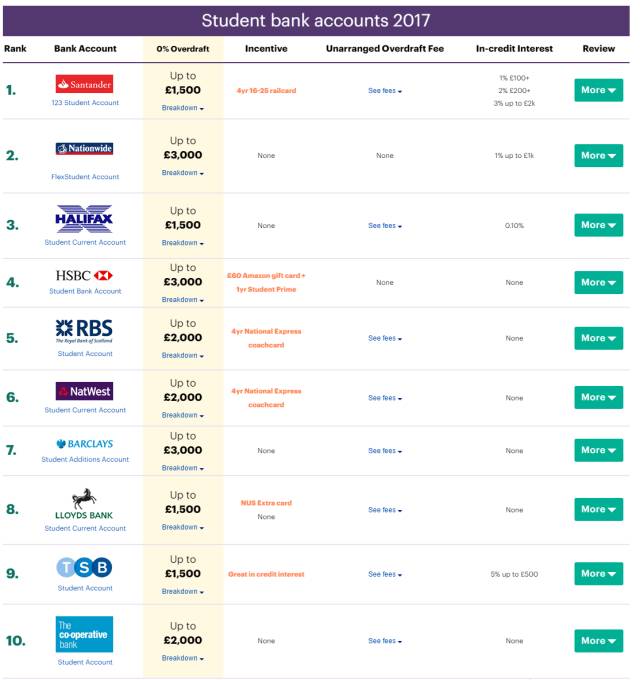The image size is (640, 680).
Task: Open the RBS logo
Action: point(84,332)
